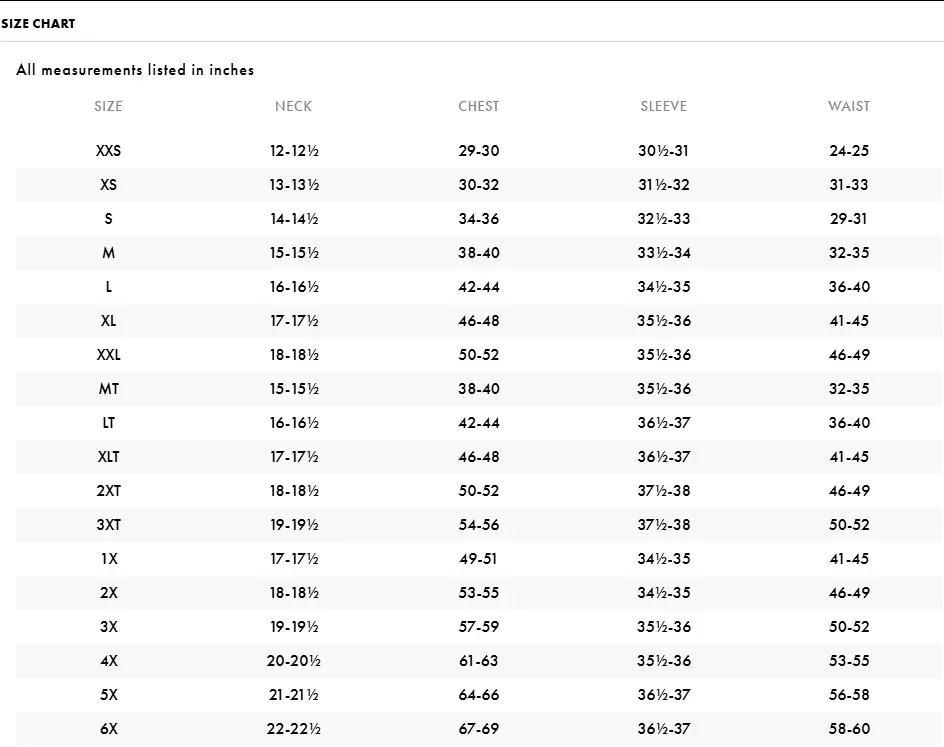Click the 30½-31 sleeve measurement
Screen dimensions: 944x747
coord(664,151)
